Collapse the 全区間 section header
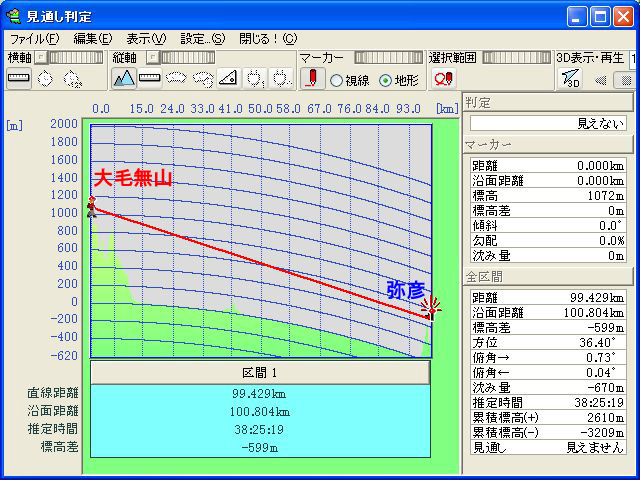Screen dimensions: 640x480 [x=548, y=277]
